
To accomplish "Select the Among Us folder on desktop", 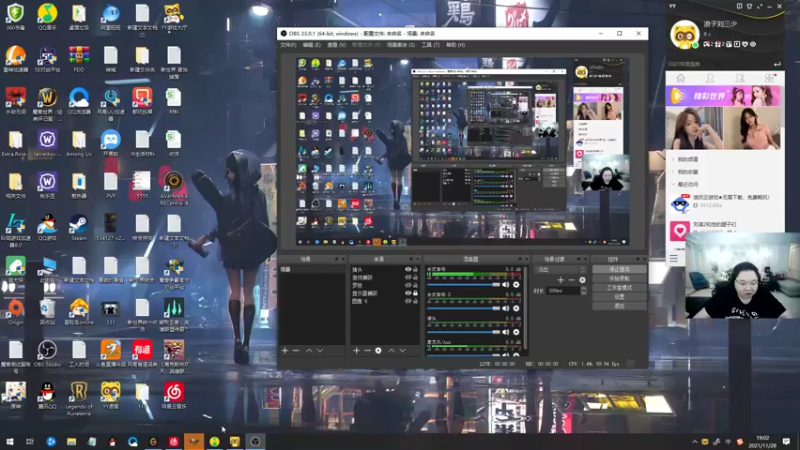I will click(79, 143).
